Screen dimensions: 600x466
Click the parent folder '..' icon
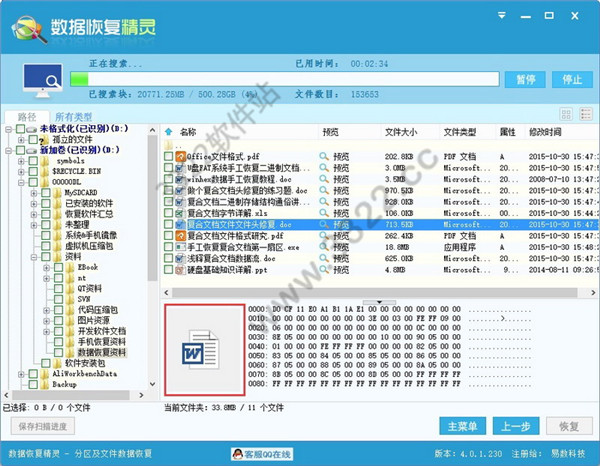click(168, 145)
